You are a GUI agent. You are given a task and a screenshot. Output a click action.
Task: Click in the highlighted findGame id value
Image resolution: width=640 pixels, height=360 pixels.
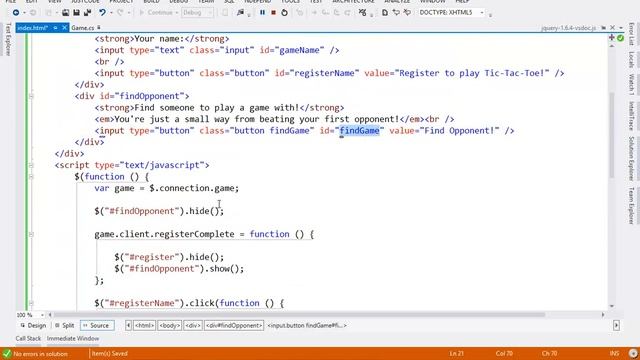coord(360,131)
